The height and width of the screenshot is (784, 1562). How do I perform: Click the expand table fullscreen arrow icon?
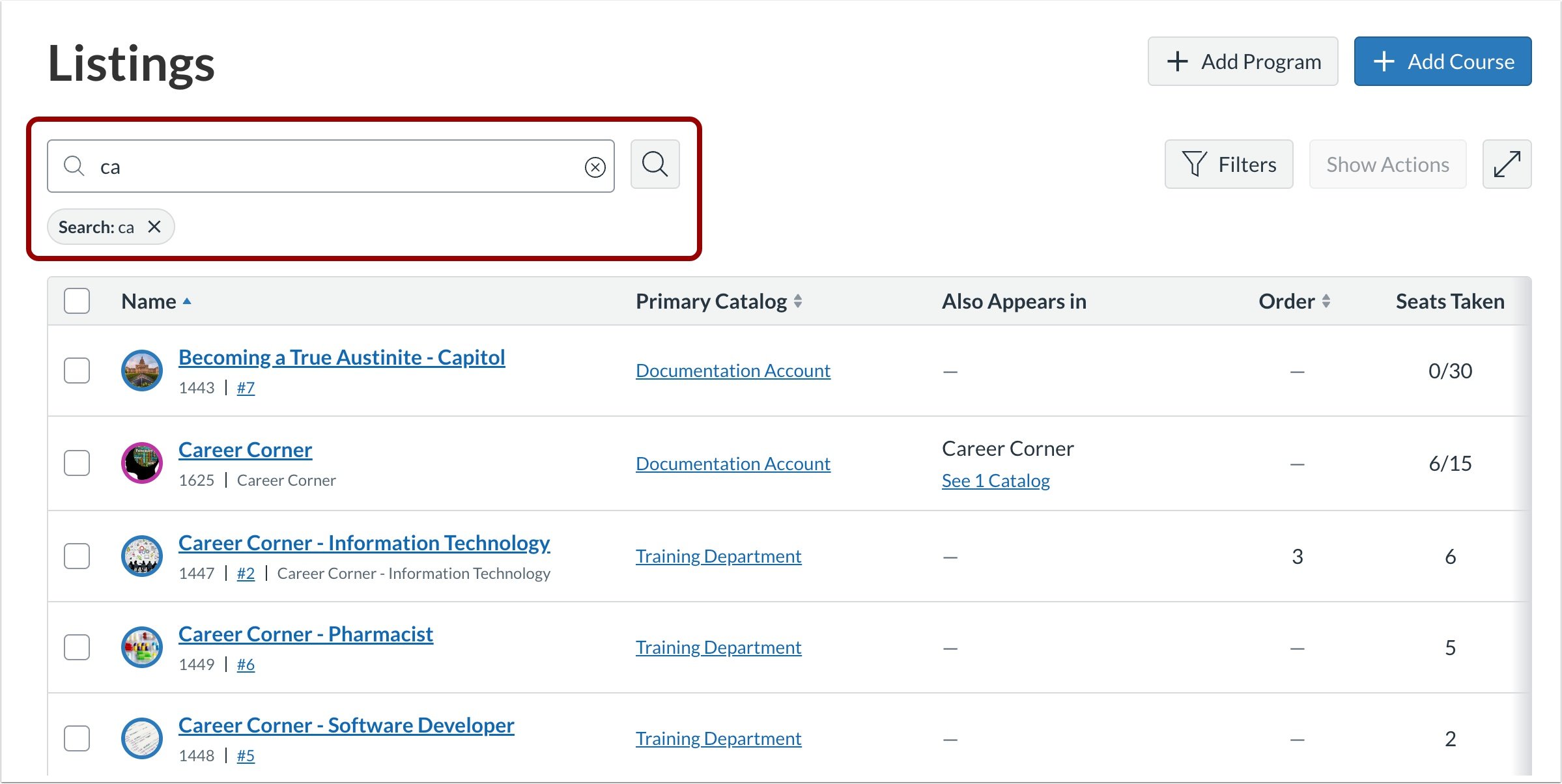pyautogui.click(x=1506, y=165)
